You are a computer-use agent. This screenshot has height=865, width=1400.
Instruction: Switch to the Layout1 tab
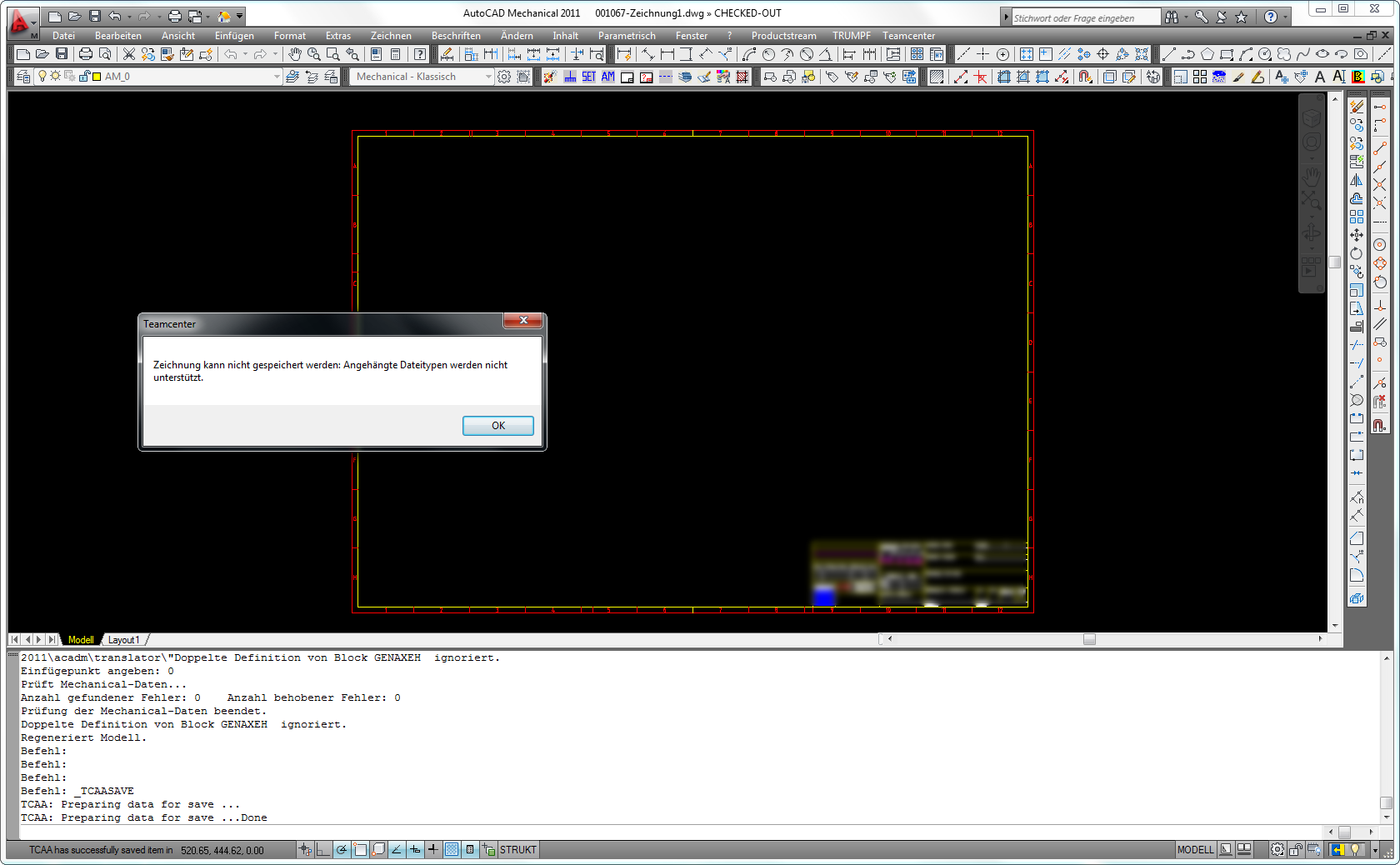124,640
